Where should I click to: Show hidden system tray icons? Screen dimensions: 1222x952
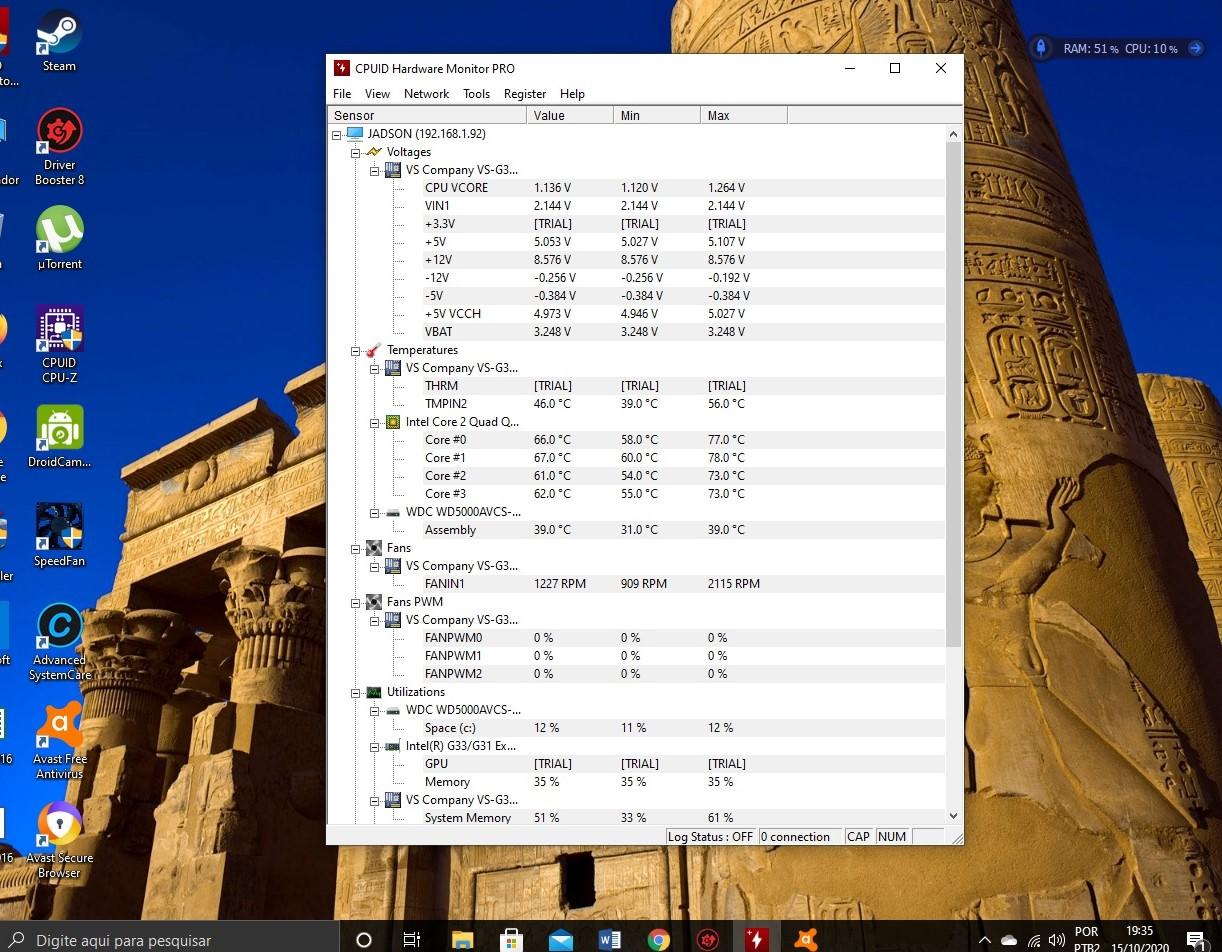pyautogui.click(x=985, y=940)
